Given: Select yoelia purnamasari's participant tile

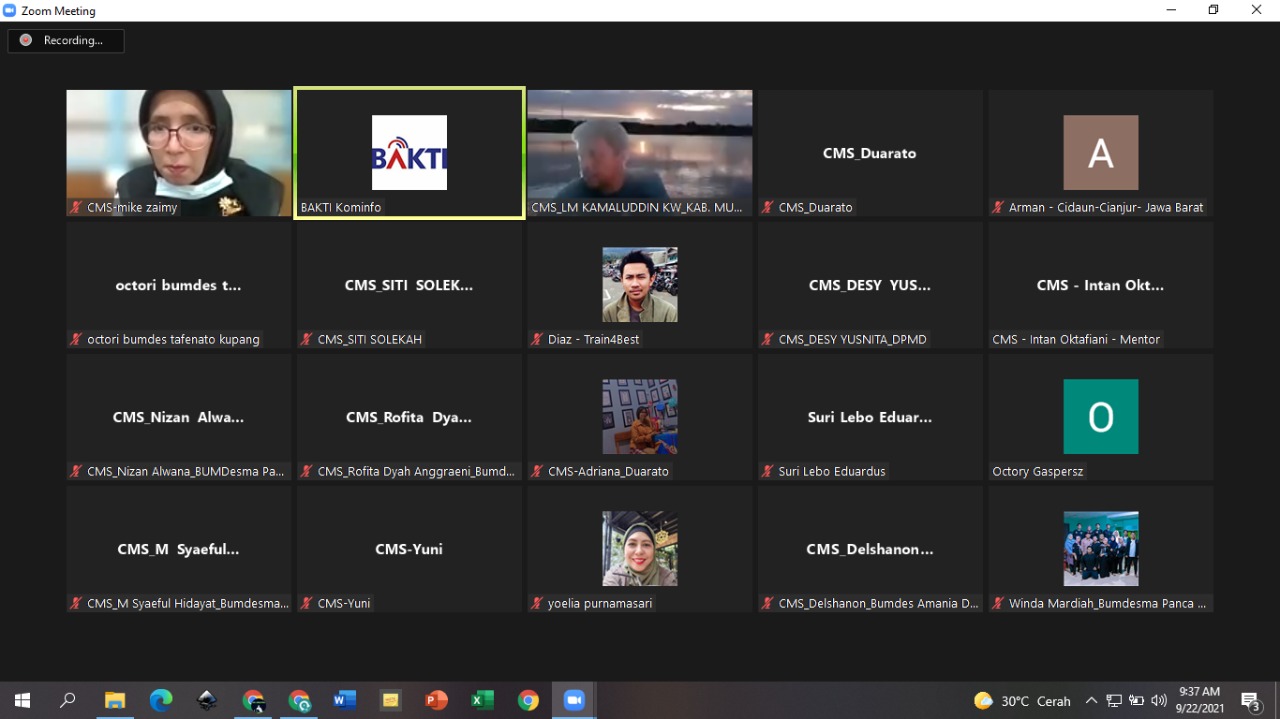Looking at the screenshot, I should tap(639, 549).
